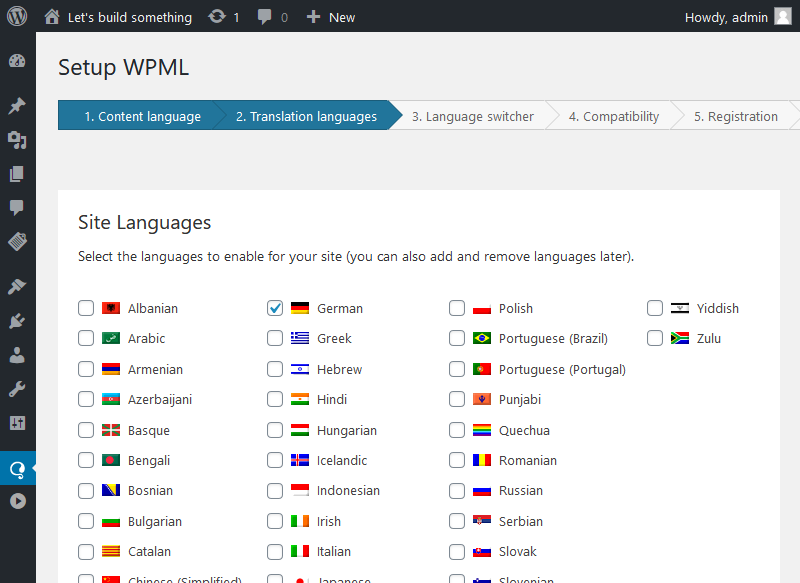The height and width of the screenshot is (583, 800).
Task: Click the Quechua rainbow flag icon
Action: pyautogui.click(x=482, y=430)
